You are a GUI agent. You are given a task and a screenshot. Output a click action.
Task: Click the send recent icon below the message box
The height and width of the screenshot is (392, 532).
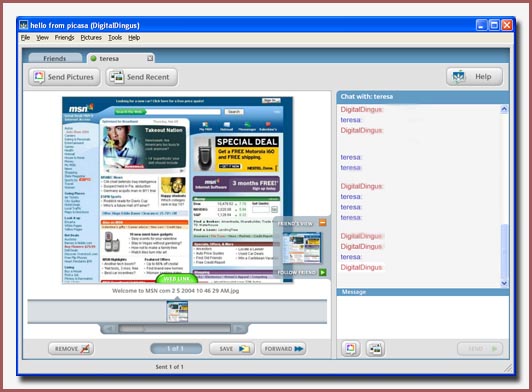[x=375, y=349]
